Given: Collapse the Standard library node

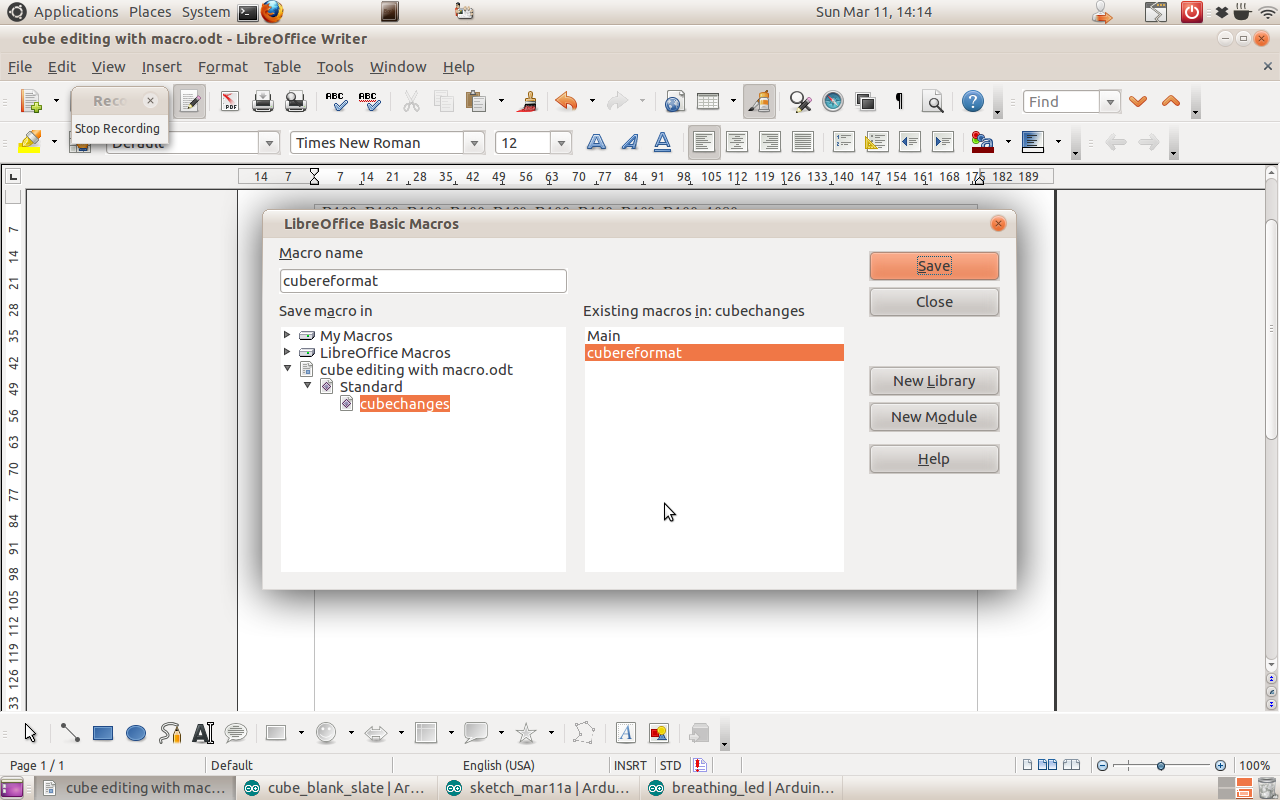Looking at the screenshot, I should (307, 386).
